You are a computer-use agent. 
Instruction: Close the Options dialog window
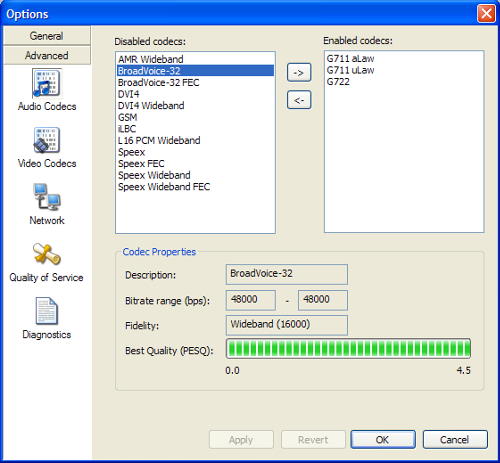pos(486,14)
